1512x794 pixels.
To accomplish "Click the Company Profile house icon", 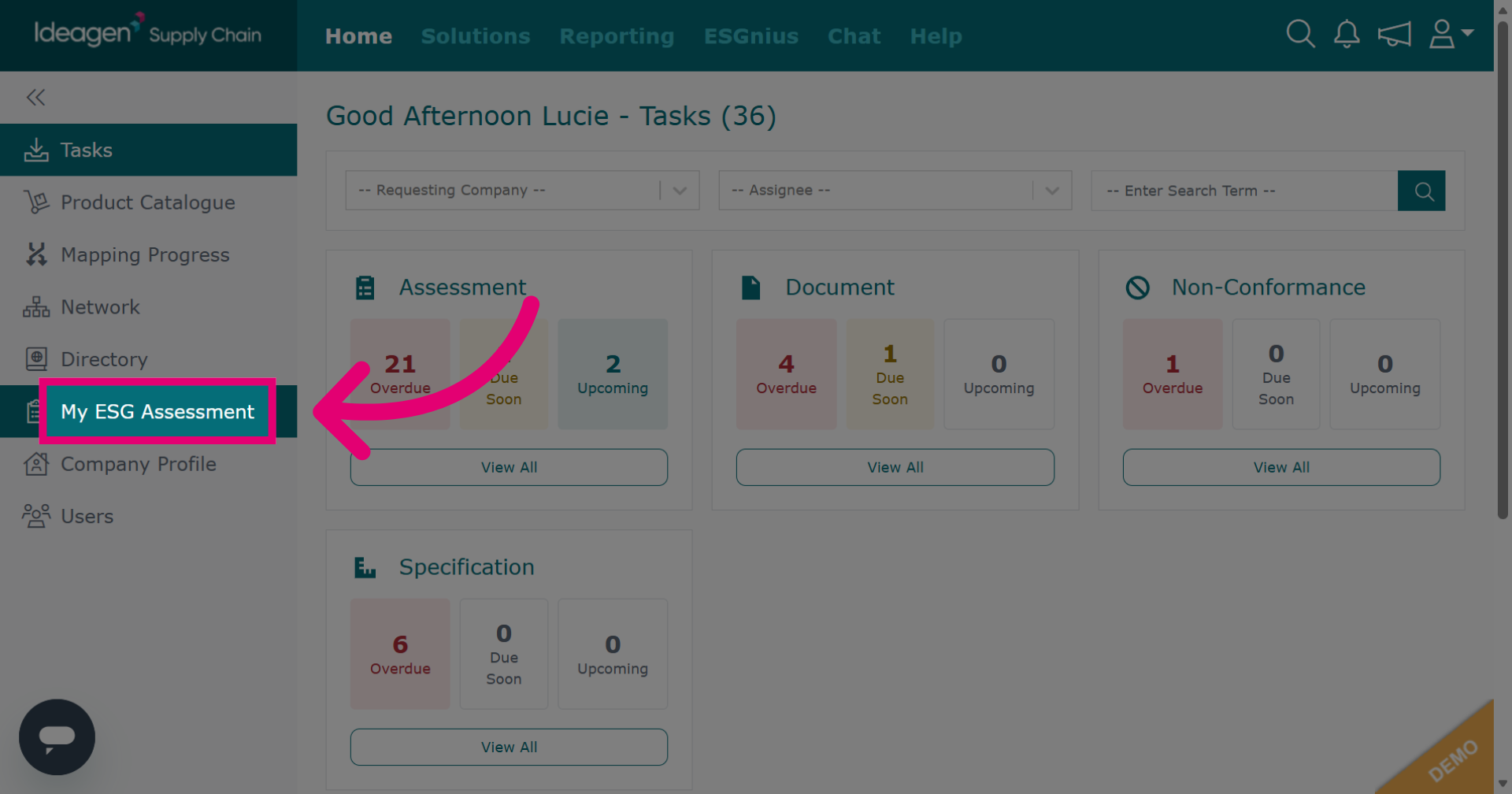I will (36, 464).
